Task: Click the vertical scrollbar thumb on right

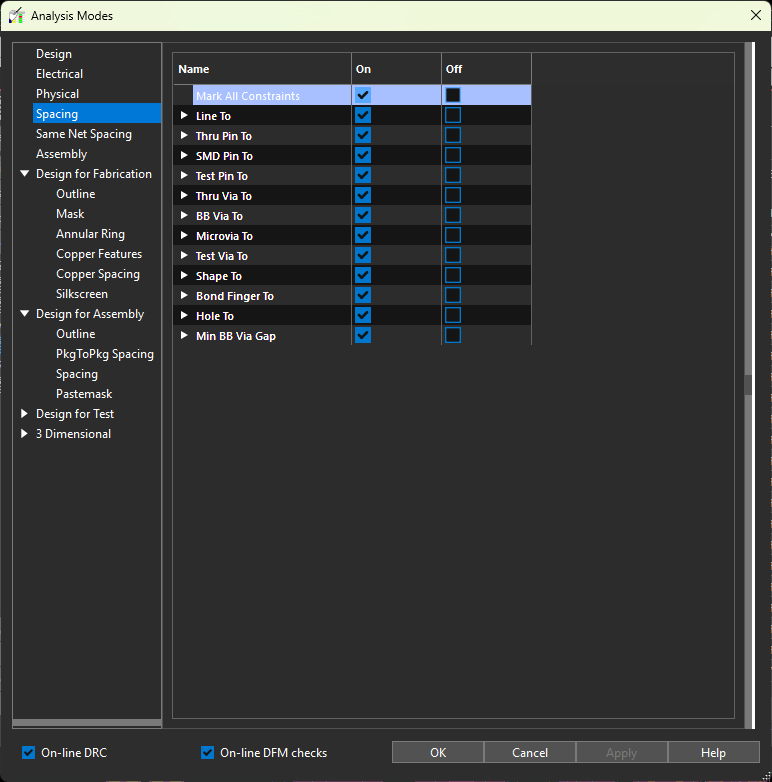Action: click(748, 385)
